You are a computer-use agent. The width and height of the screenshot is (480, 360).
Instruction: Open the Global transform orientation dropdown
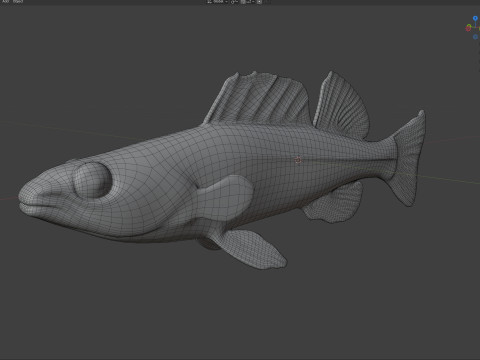(217, 1)
